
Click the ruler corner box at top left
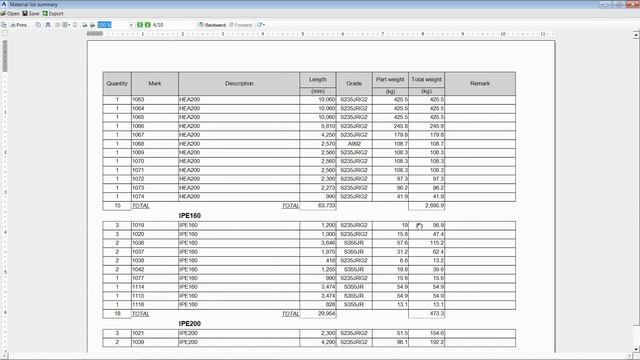click(4, 34)
